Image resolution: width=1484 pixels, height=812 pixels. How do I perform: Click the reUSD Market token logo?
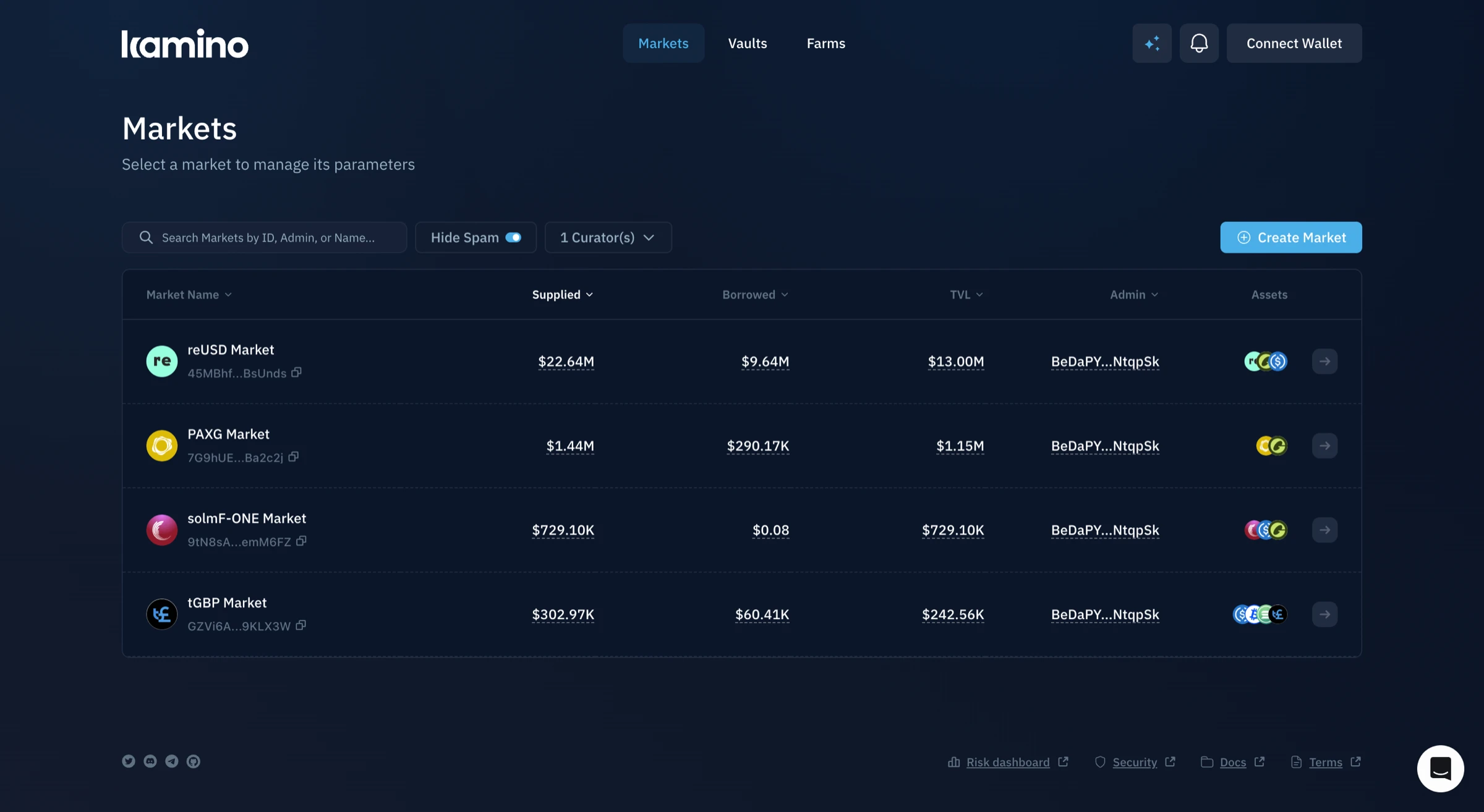[162, 362]
